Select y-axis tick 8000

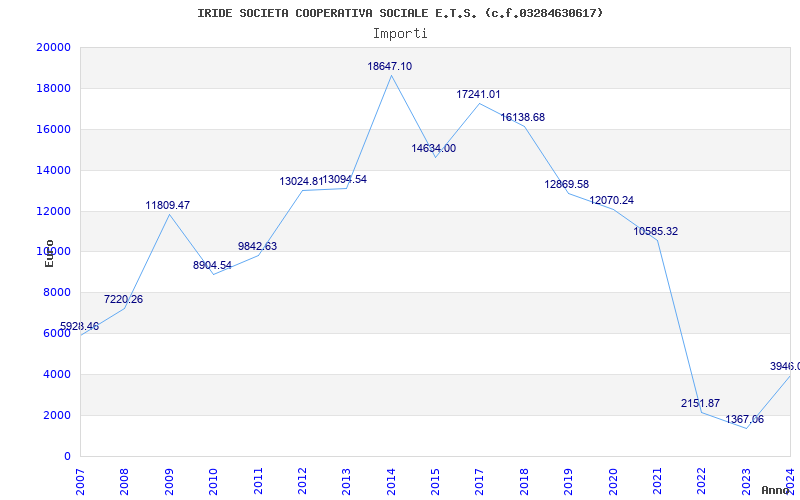(x=56, y=292)
